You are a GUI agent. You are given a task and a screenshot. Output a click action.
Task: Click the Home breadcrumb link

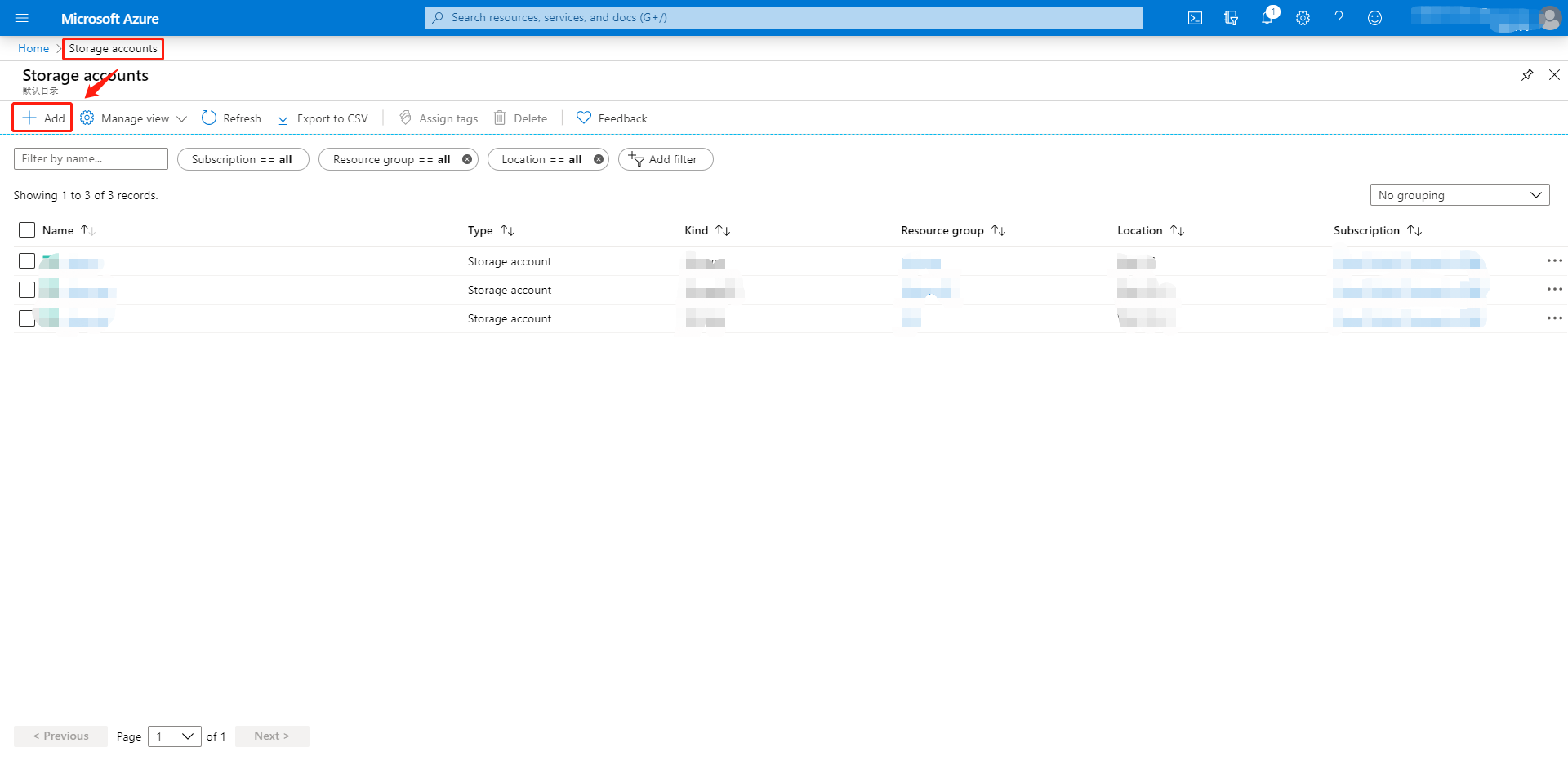tap(33, 49)
